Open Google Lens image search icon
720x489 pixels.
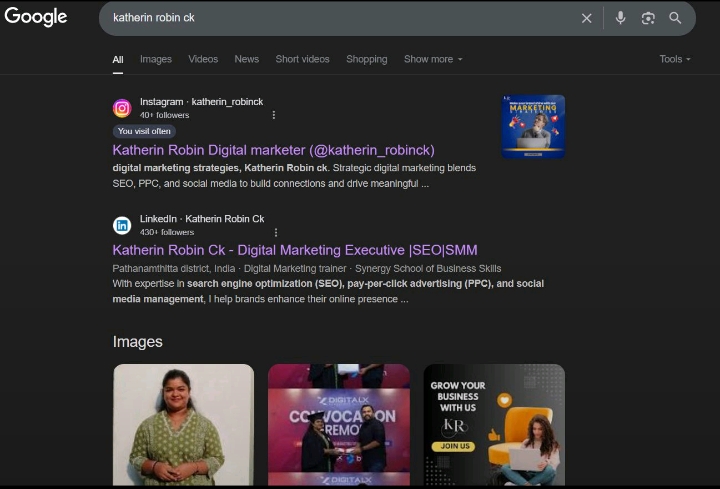648,18
